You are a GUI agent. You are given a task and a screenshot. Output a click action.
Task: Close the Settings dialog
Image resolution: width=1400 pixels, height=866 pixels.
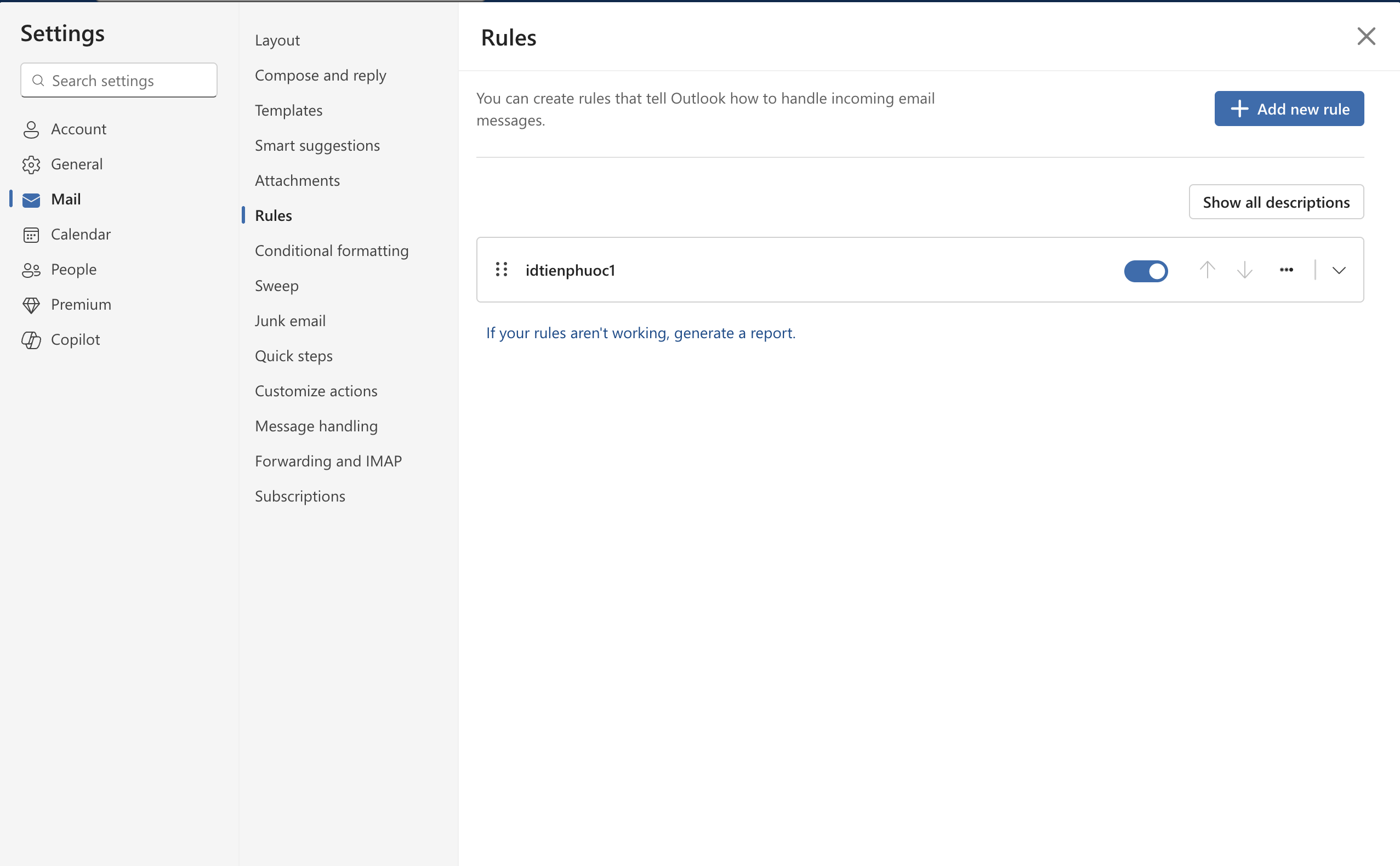(1366, 37)
